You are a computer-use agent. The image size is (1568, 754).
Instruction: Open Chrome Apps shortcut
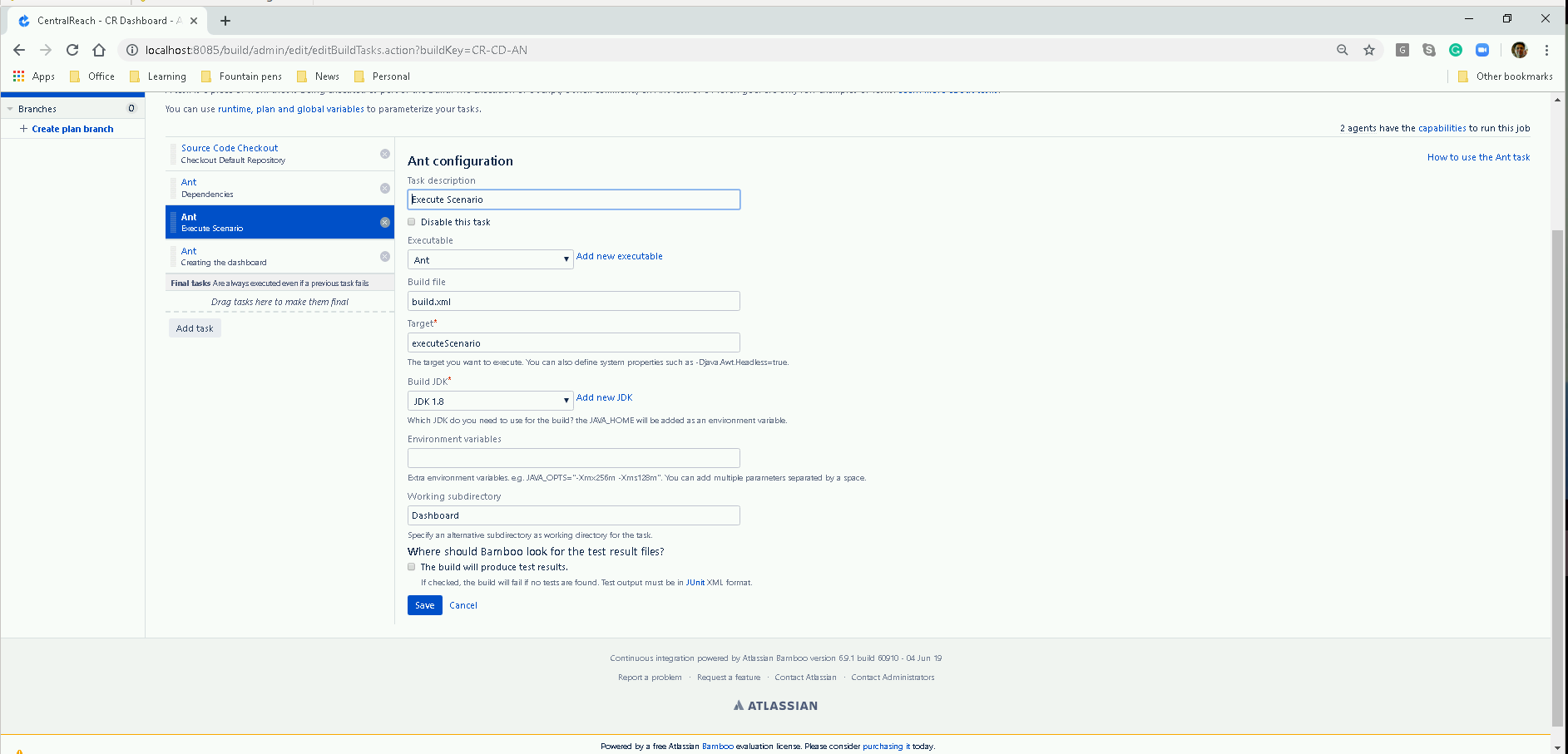coord(34,76)
